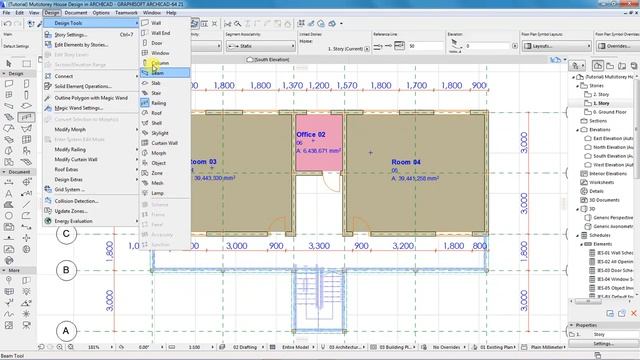
Task: Click the Railing icon in the submenu
Action: [x=145, y=103]
